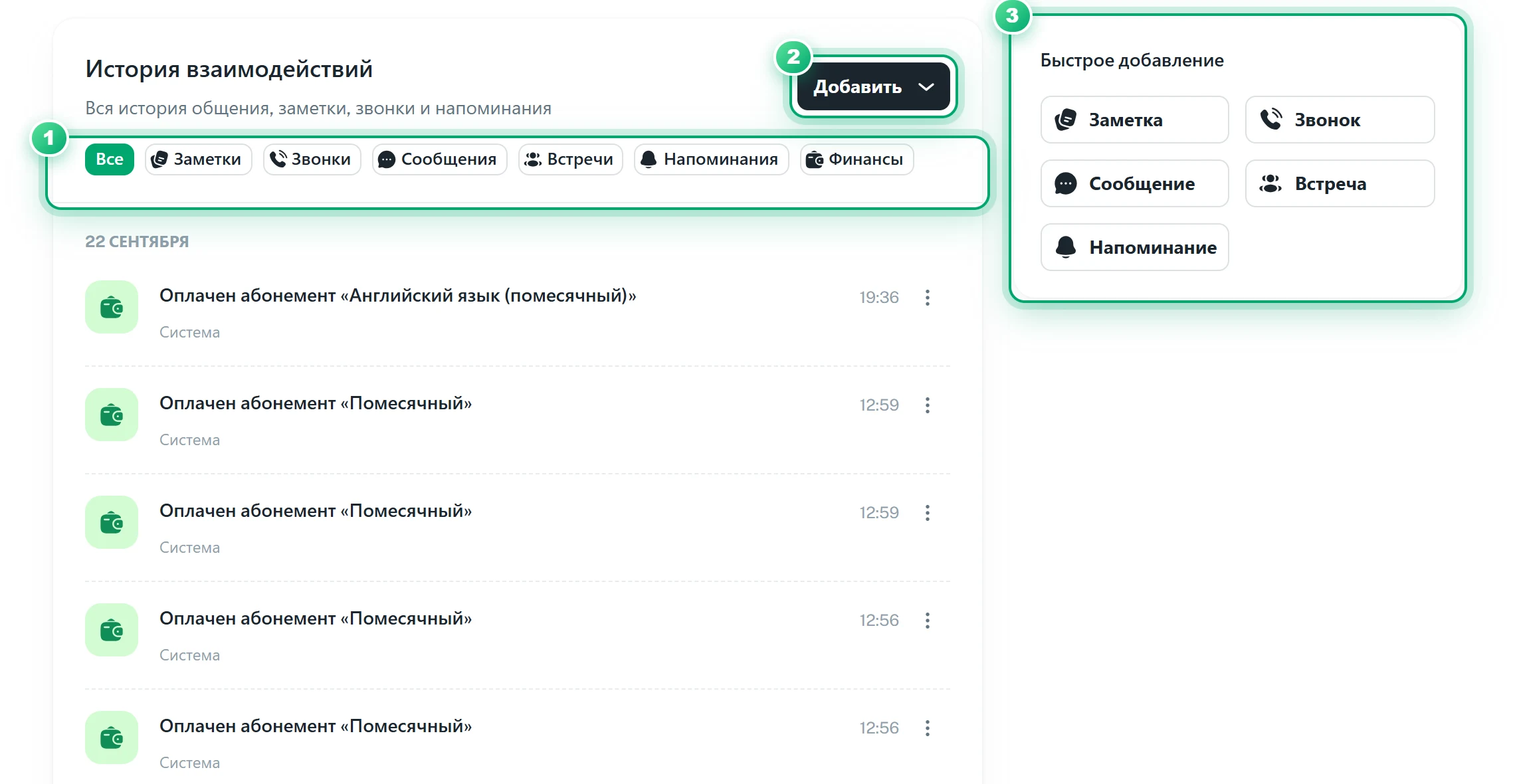Filter history by Напоминания

click(x=711, y=159)
